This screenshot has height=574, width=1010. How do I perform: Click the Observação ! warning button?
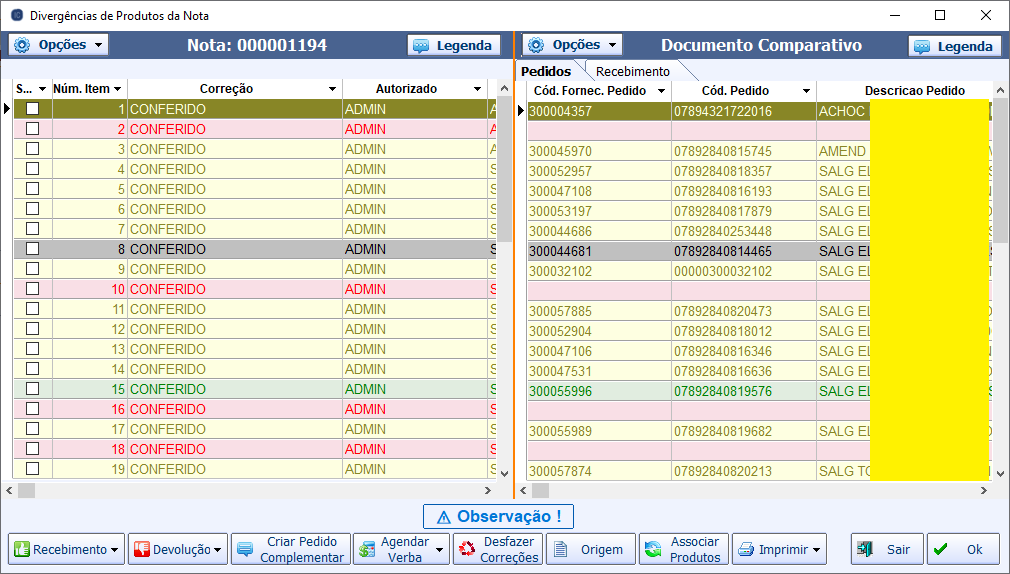tap(498, 516)
